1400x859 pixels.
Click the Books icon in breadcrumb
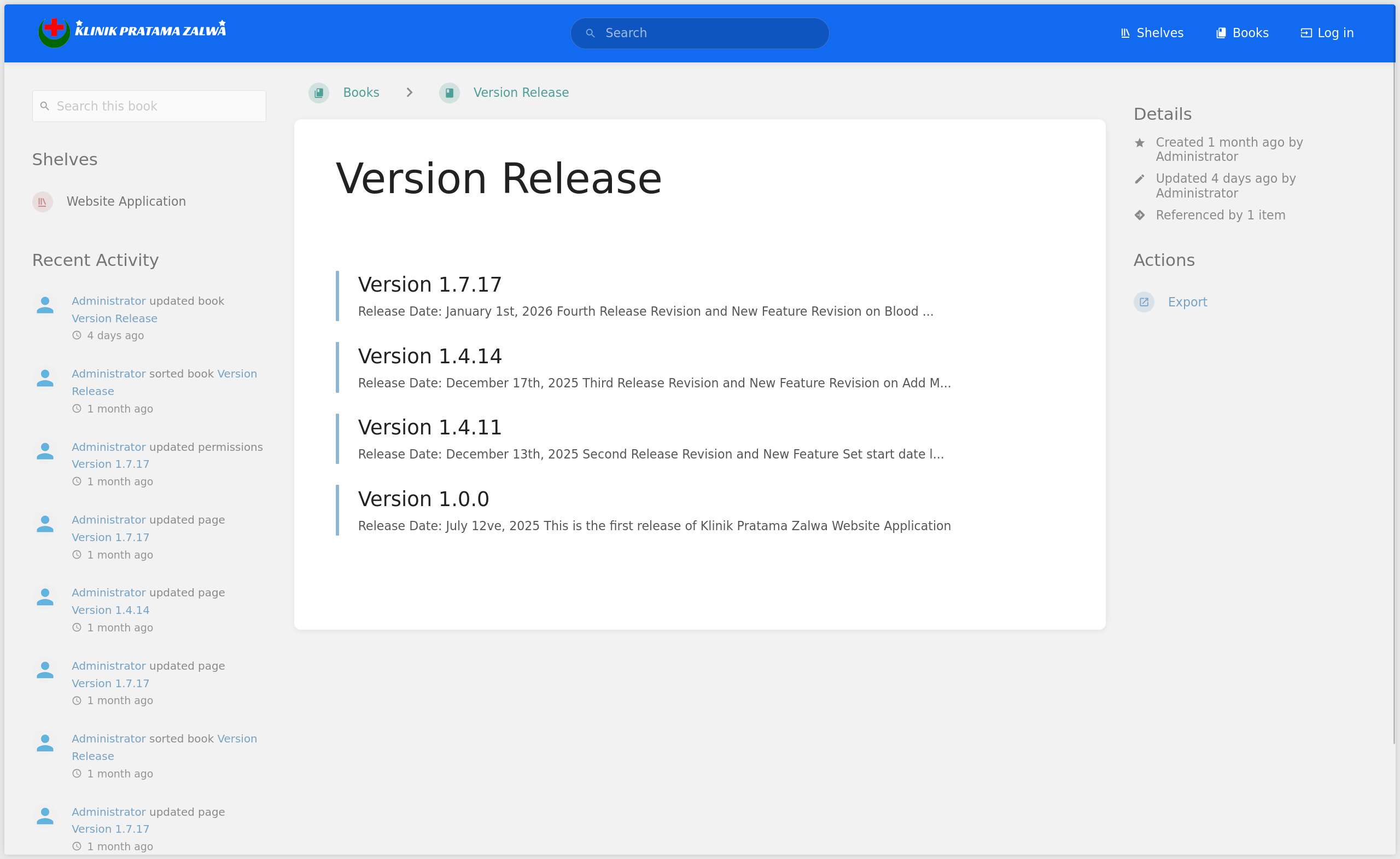319,92
